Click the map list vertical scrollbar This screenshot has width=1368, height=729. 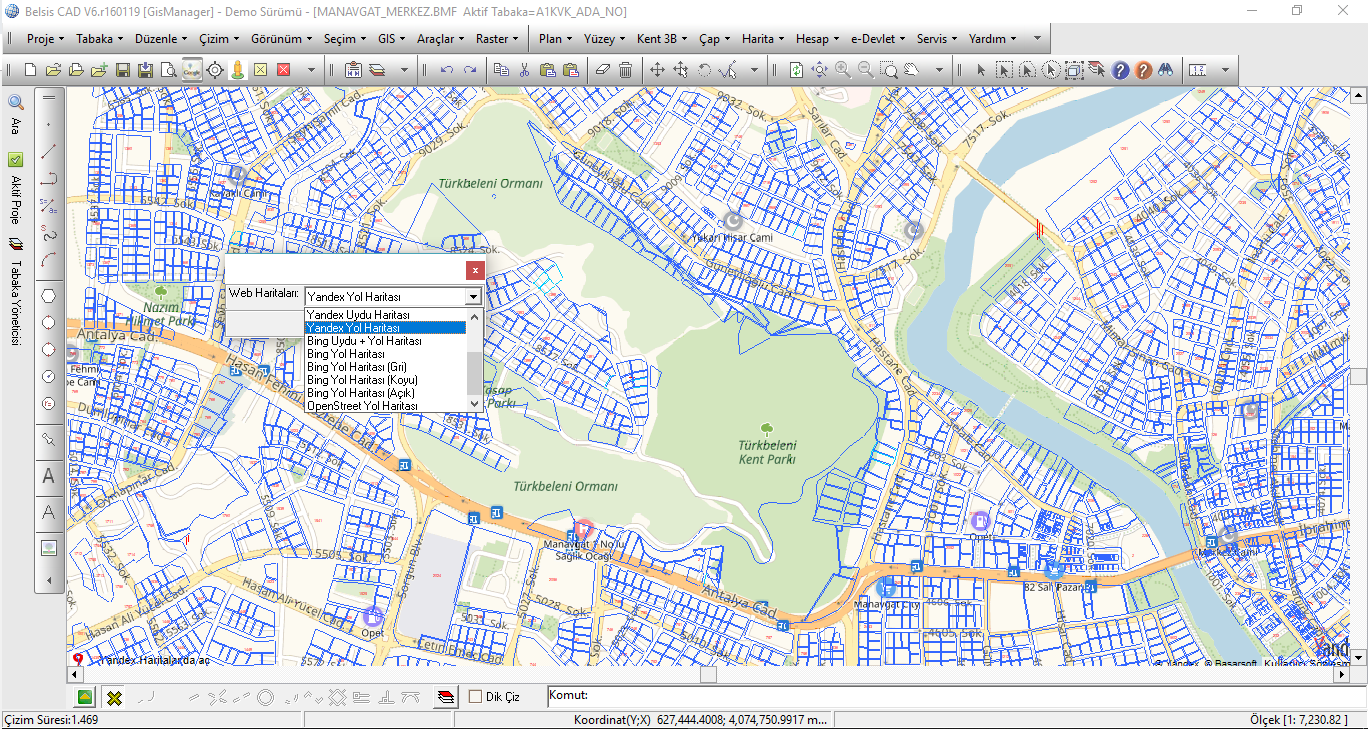click(x=475, y=360)
